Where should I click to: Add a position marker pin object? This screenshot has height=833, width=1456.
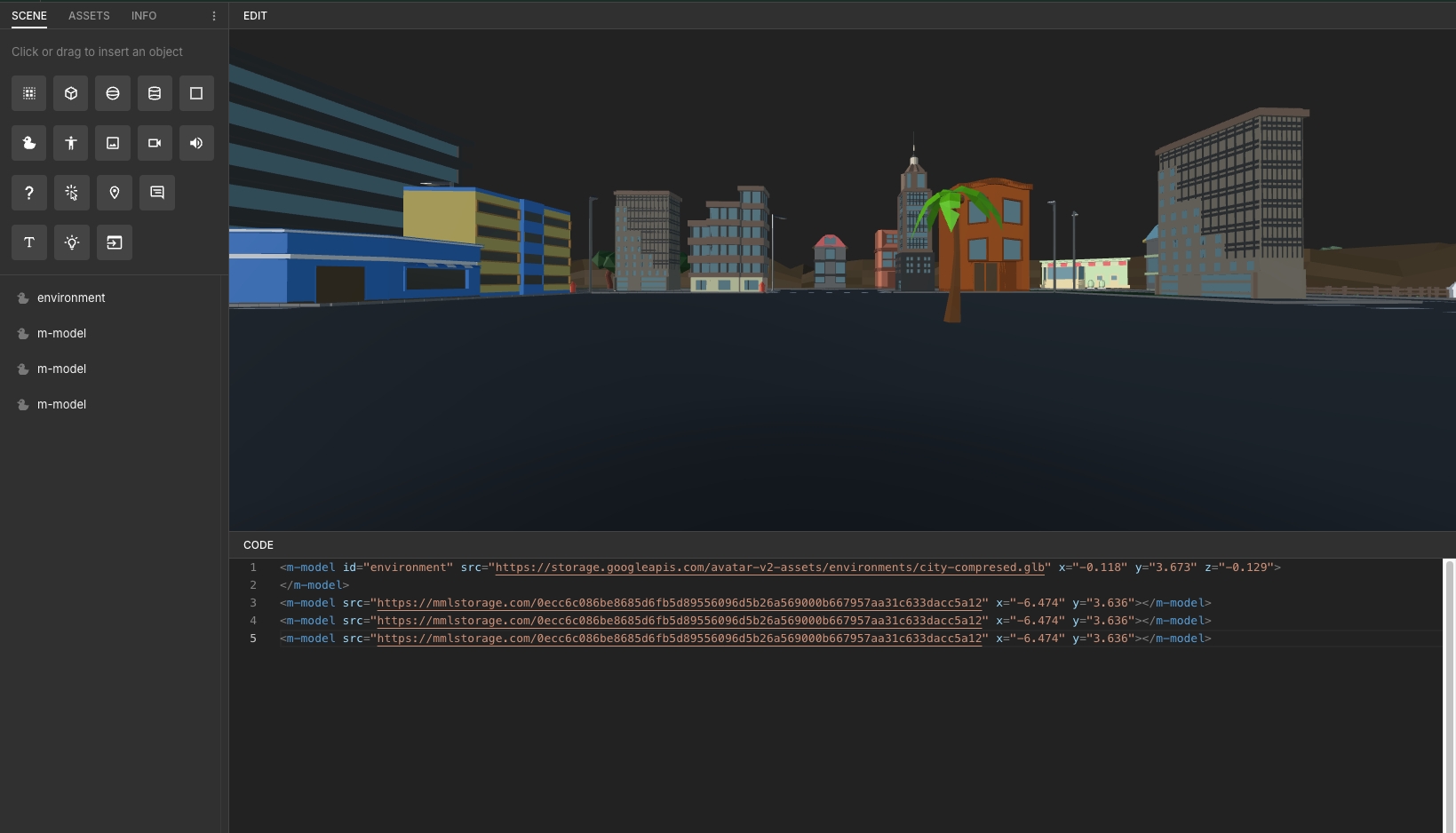[115, 193]
